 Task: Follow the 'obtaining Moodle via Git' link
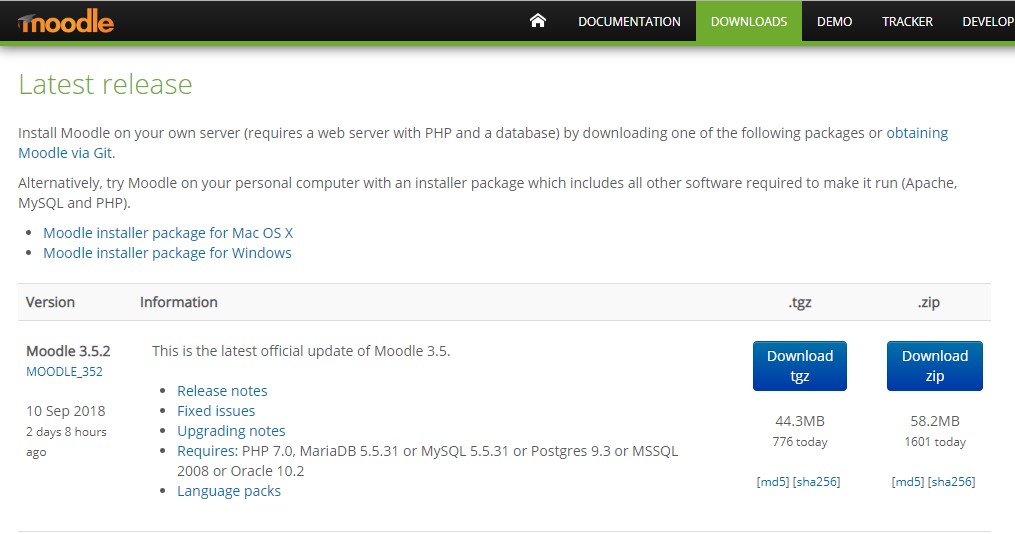[x=917, y=133]
